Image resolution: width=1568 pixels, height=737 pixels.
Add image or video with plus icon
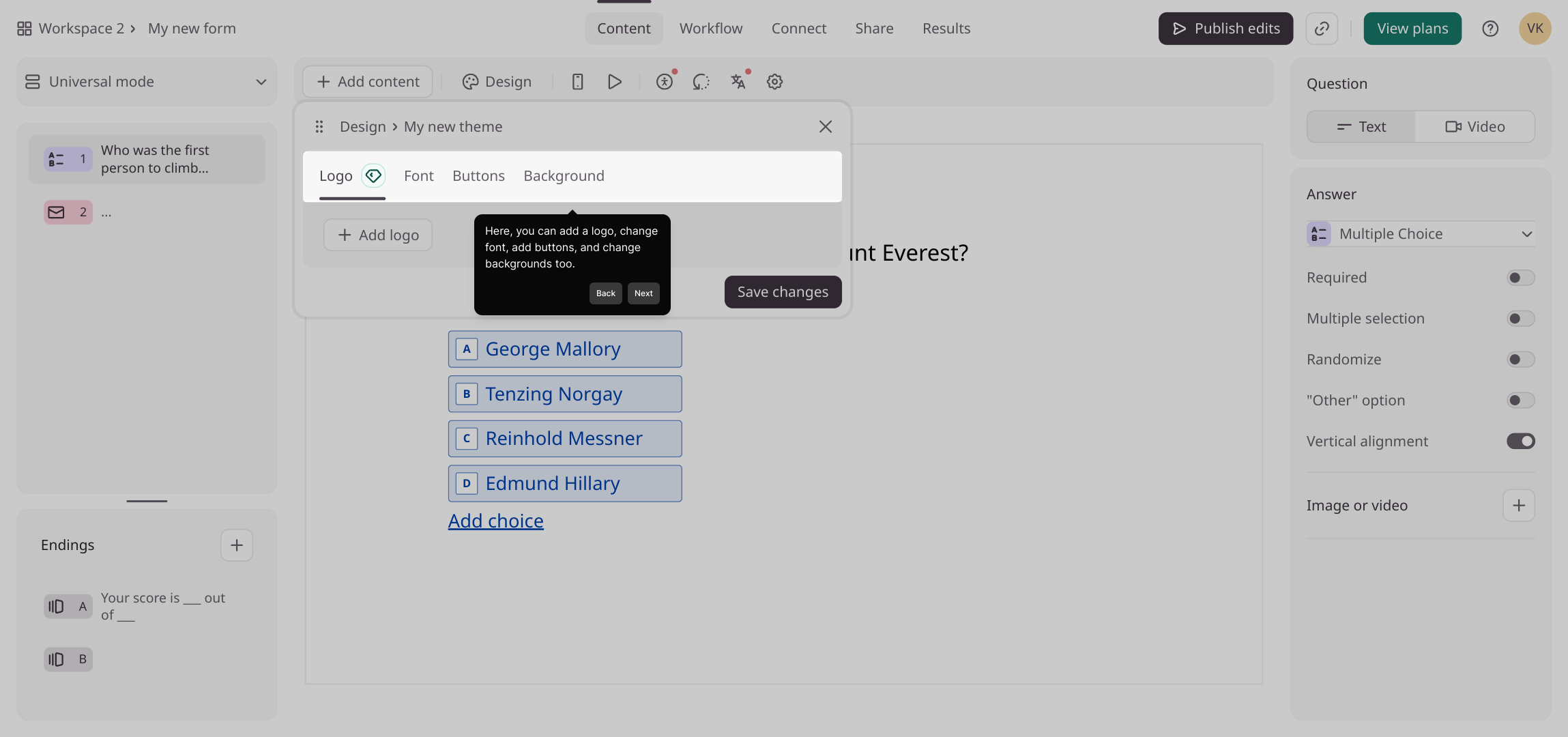tap(1519, 506)
